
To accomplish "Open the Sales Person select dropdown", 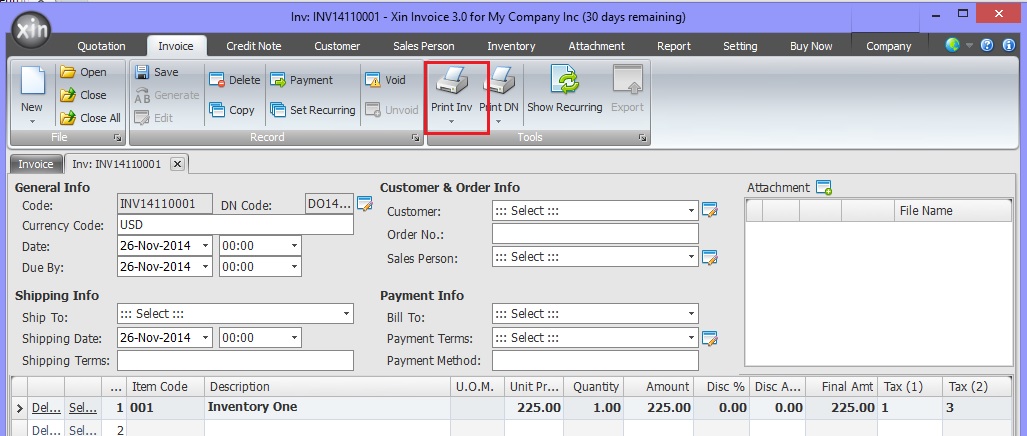I will (x=692, y=257).
